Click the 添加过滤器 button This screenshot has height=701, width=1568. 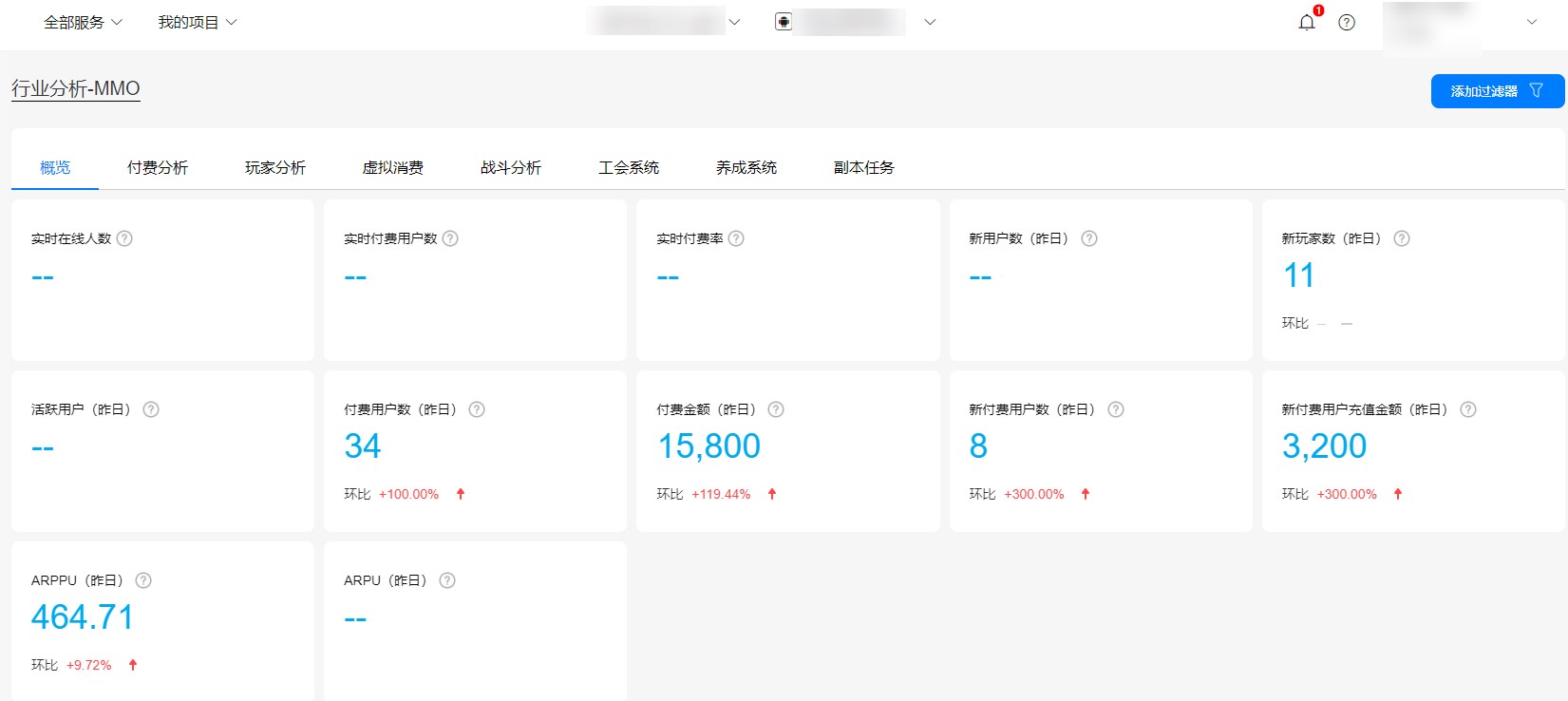point(1498,91)
